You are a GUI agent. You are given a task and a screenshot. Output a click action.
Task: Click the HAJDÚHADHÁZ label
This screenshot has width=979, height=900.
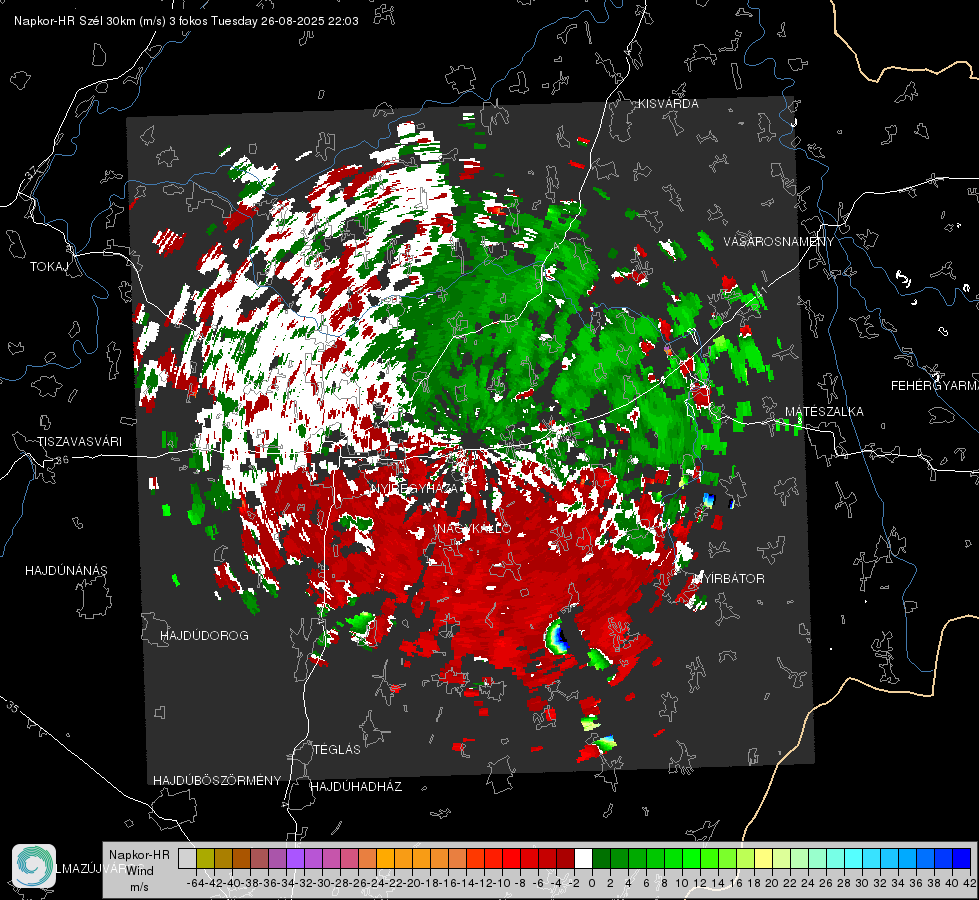tap(356, 786)
